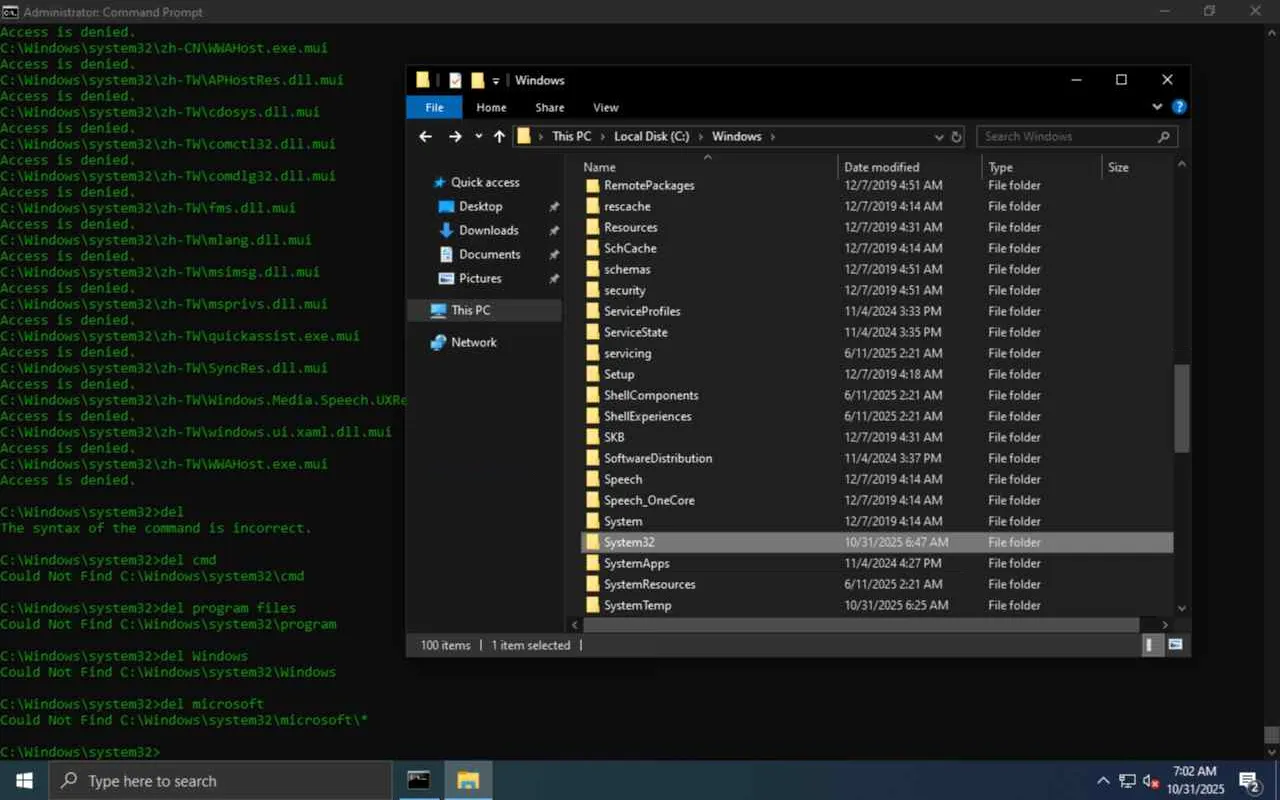Go up one folder level

(x=499, y=137)
